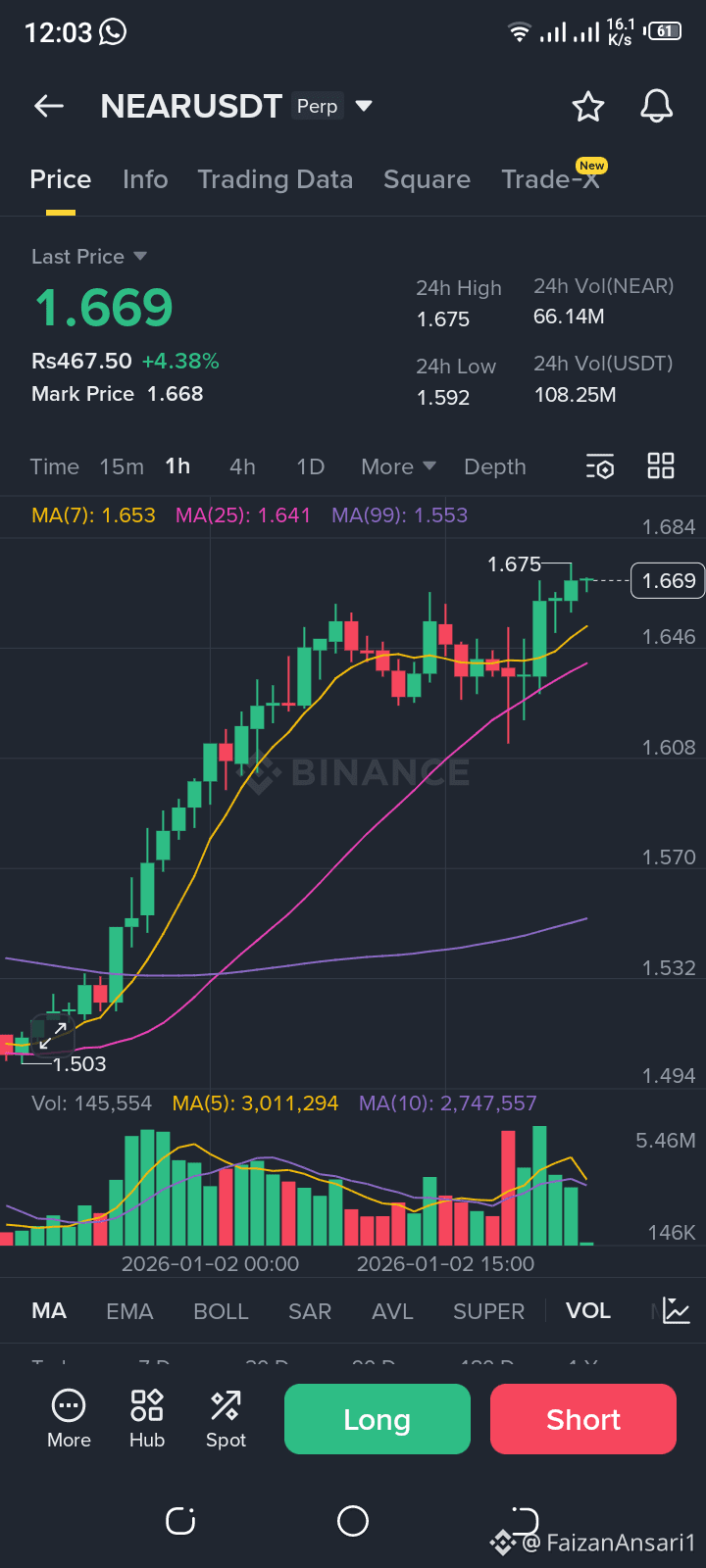The width and height of the screenshot is (706, 1568).
Task: Open the four-square chart layout icon
Action: coord(661,465)
